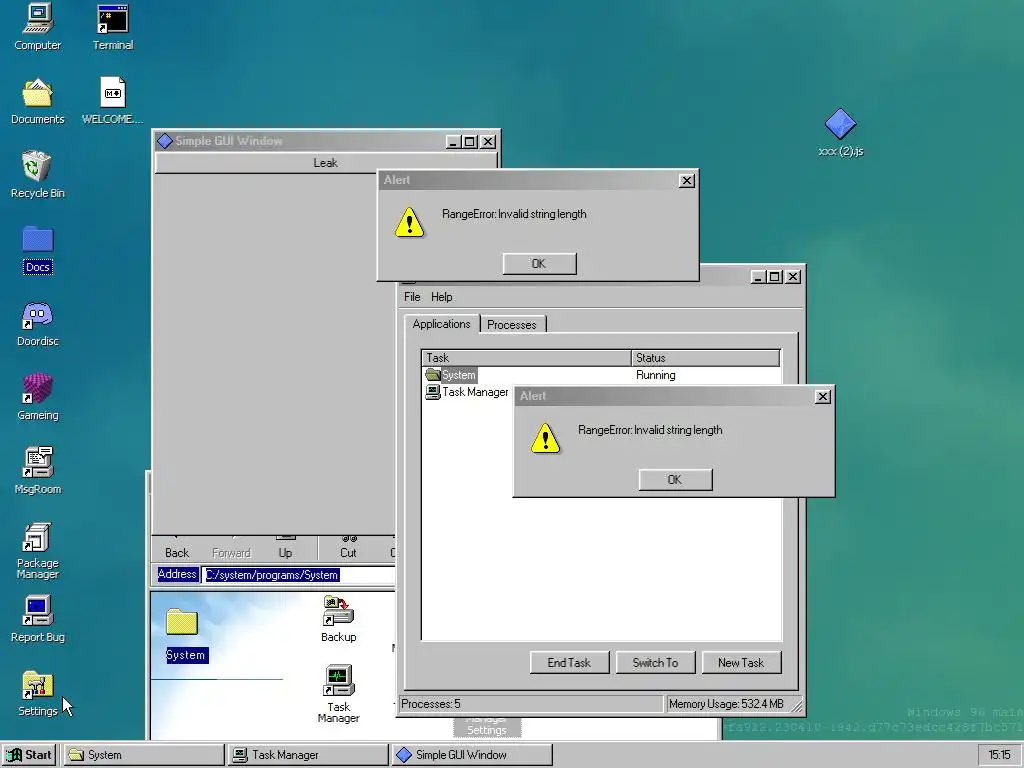Click the Running status of System task

[x=656, y=375]
